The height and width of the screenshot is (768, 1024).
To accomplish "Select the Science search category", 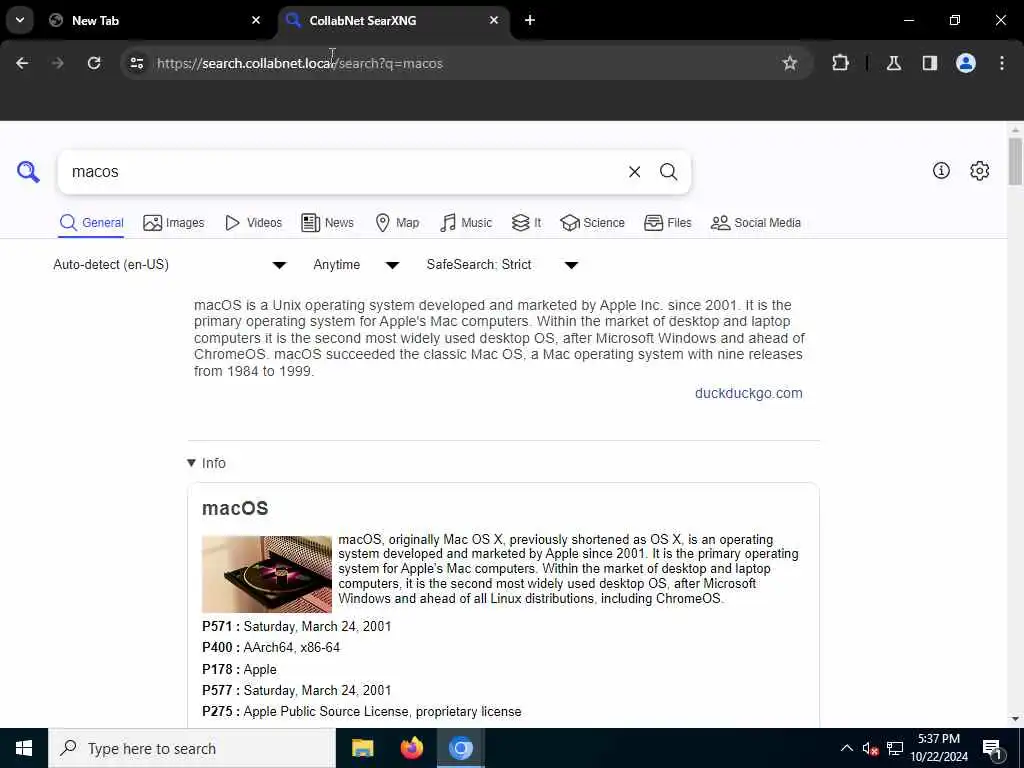I will pos(592,223).
